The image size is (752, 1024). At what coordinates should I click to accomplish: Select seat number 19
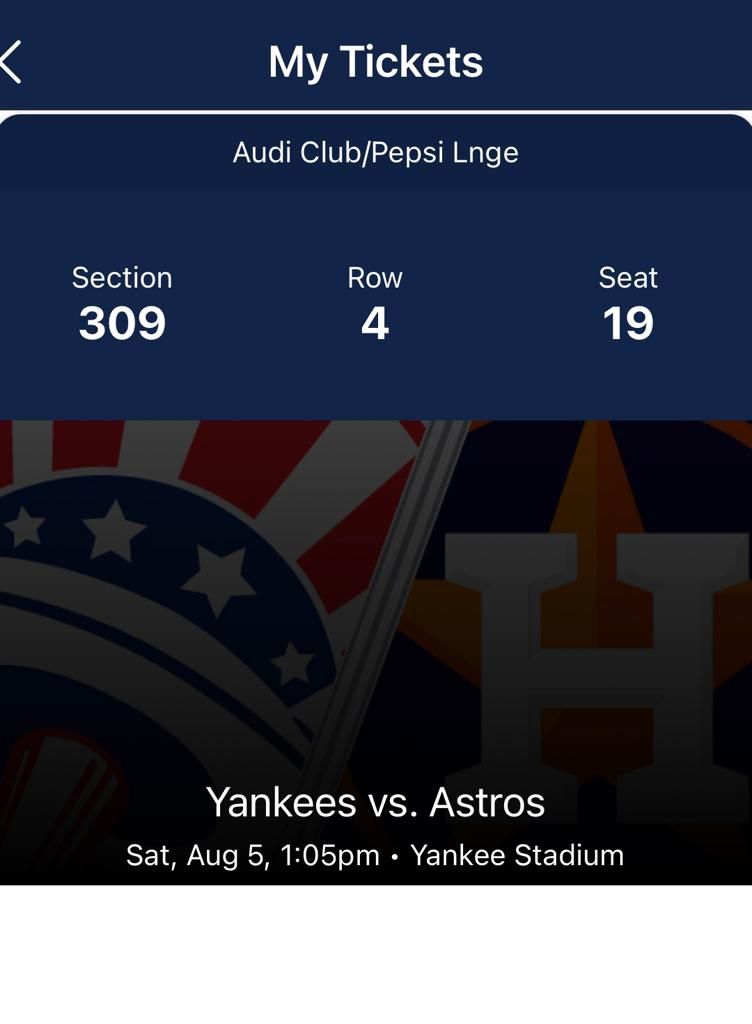628,323
